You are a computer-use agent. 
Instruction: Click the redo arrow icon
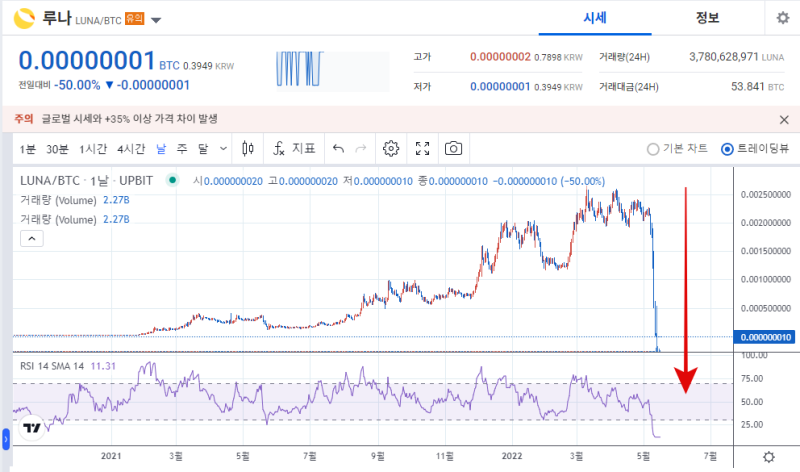(x=361, y=148)
